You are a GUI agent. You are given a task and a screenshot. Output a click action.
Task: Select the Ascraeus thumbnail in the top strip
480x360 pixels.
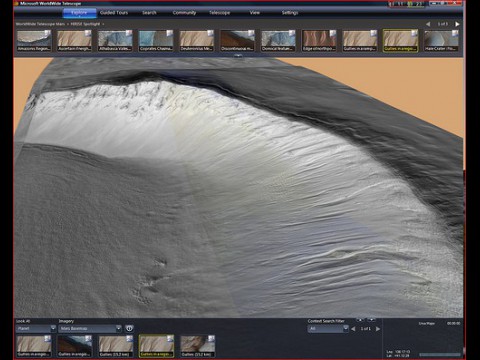click(75, 41)
